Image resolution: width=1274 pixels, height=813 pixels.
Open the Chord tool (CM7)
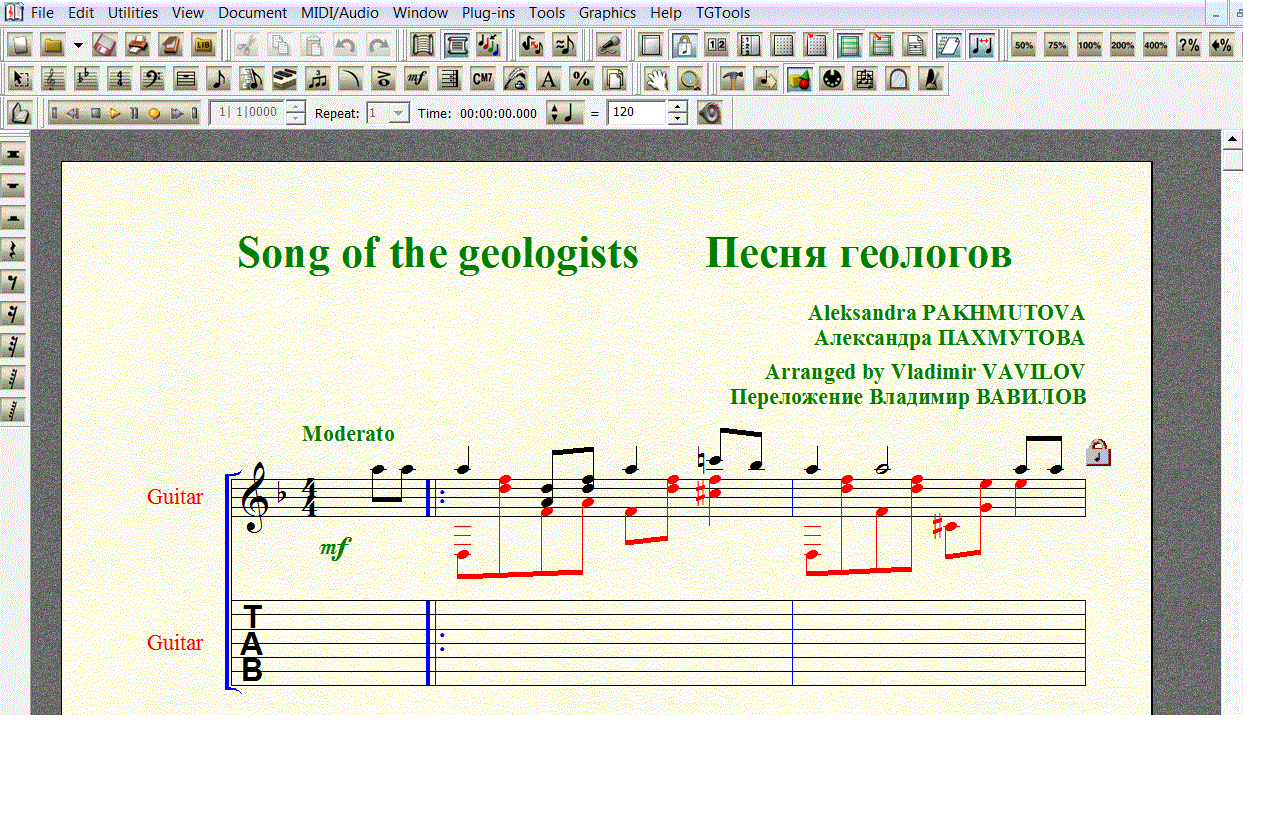pyautogui.click(x=482, y=79)
